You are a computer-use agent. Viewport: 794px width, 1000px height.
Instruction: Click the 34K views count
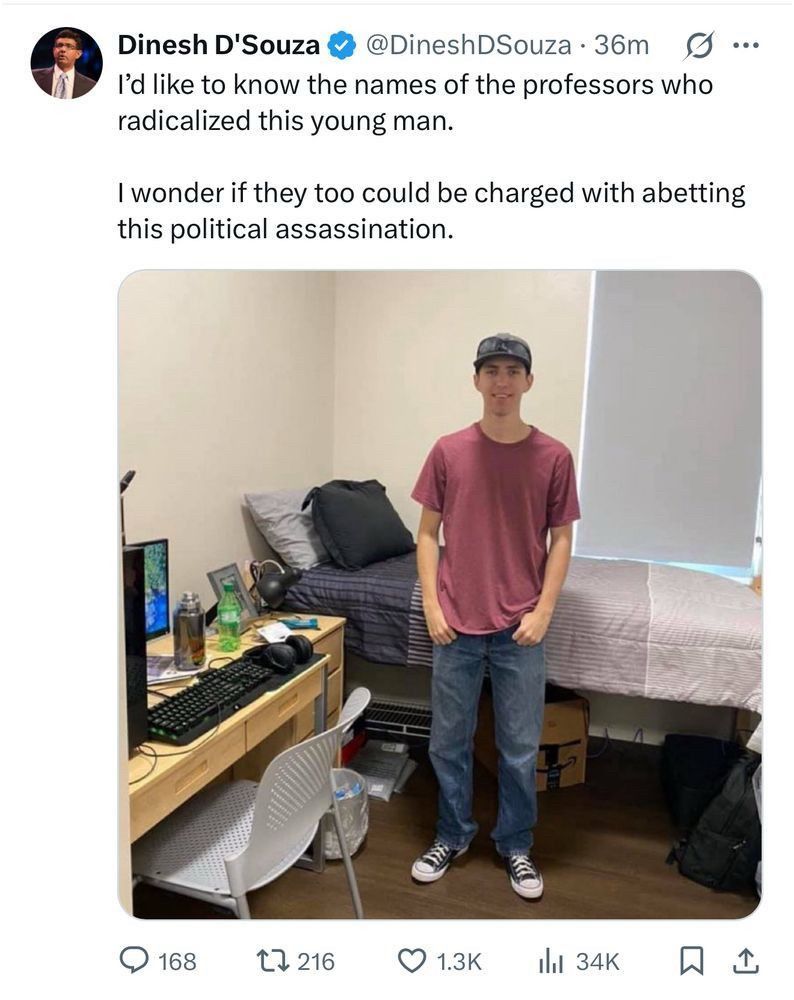pos(598,961)
